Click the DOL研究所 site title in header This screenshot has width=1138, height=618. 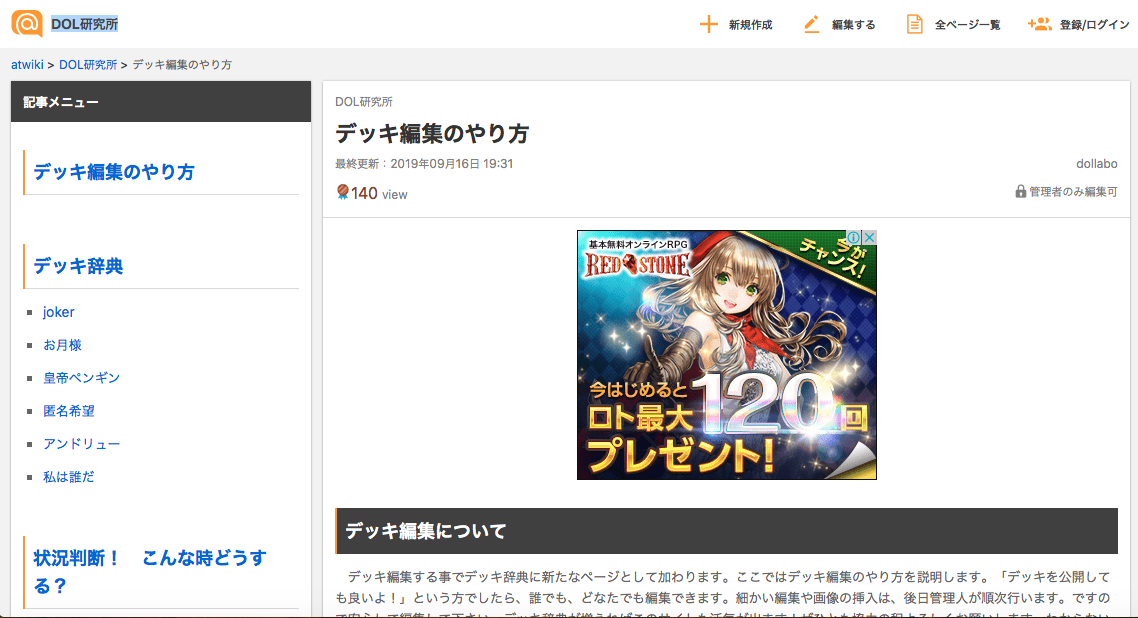(84, 24)
